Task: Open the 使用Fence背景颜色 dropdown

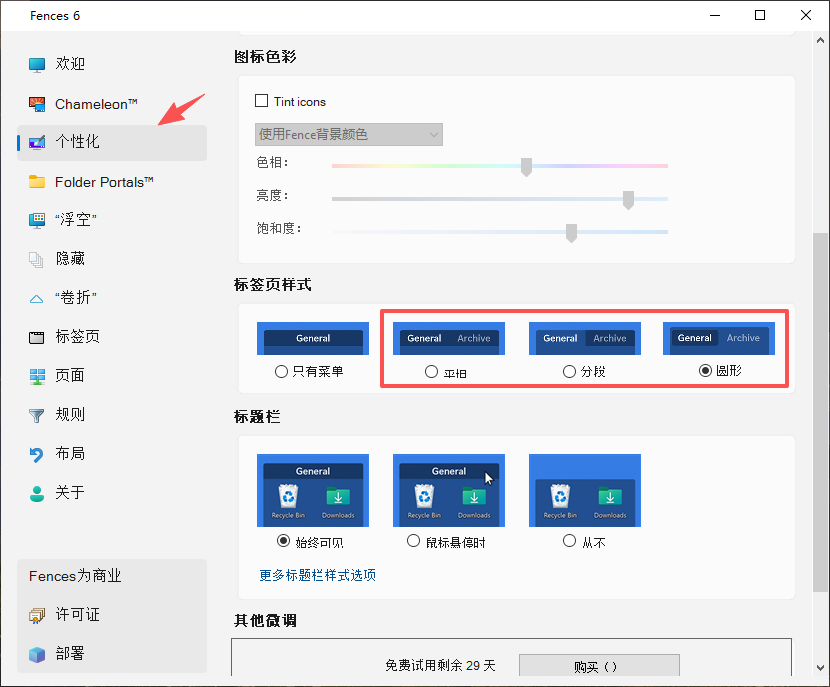Action: pos(349,134)
